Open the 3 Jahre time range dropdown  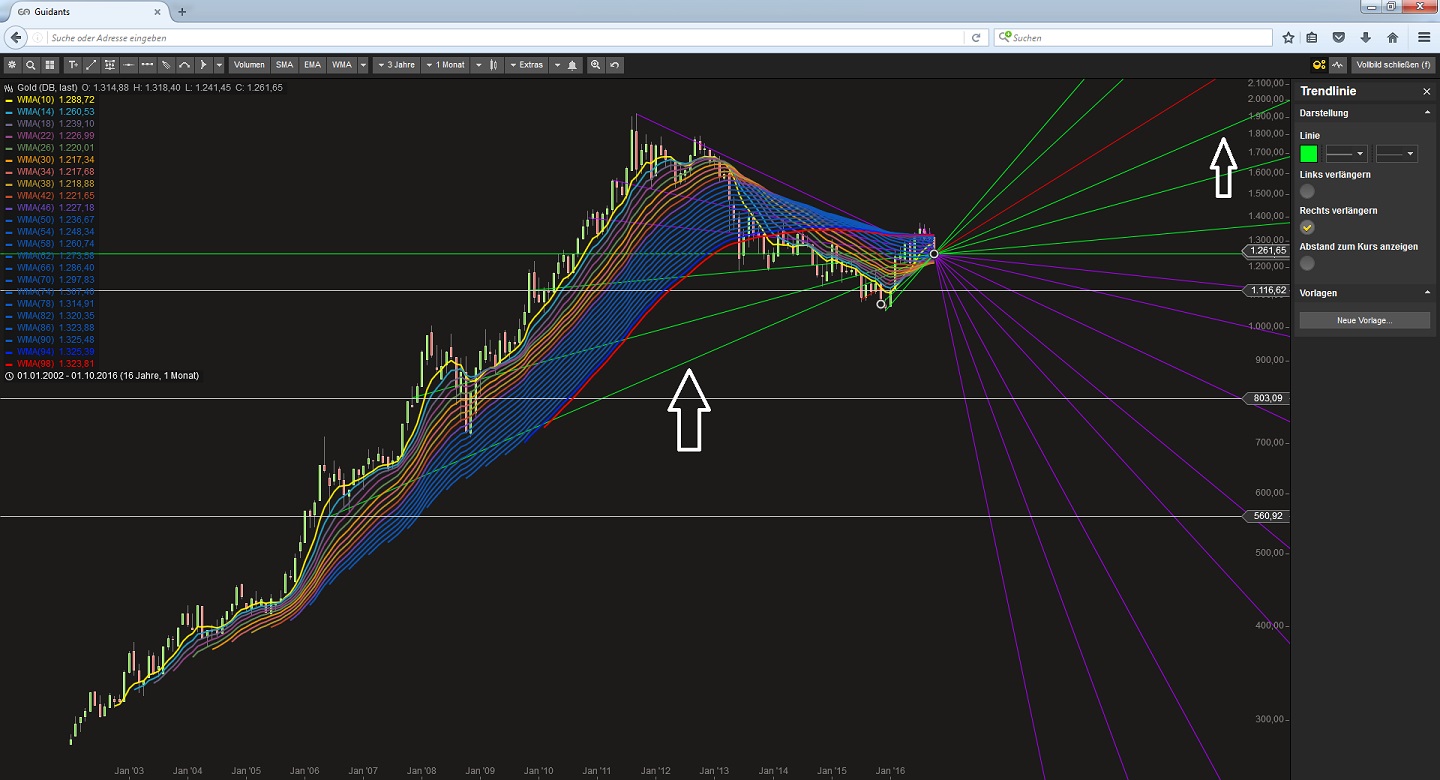(396, 65)
